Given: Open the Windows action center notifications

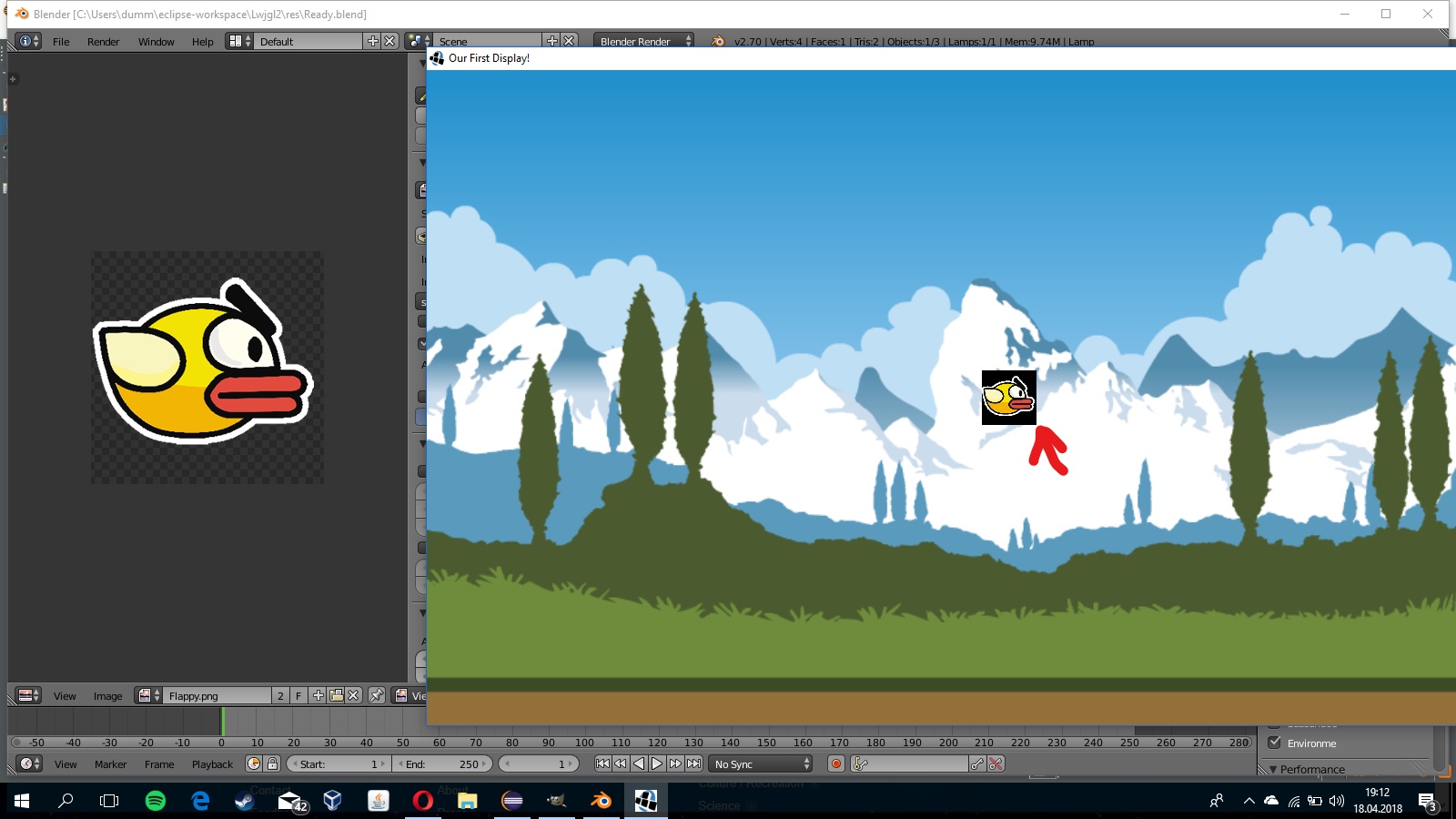Looking at the screenshot, I should click(1427, 801).
